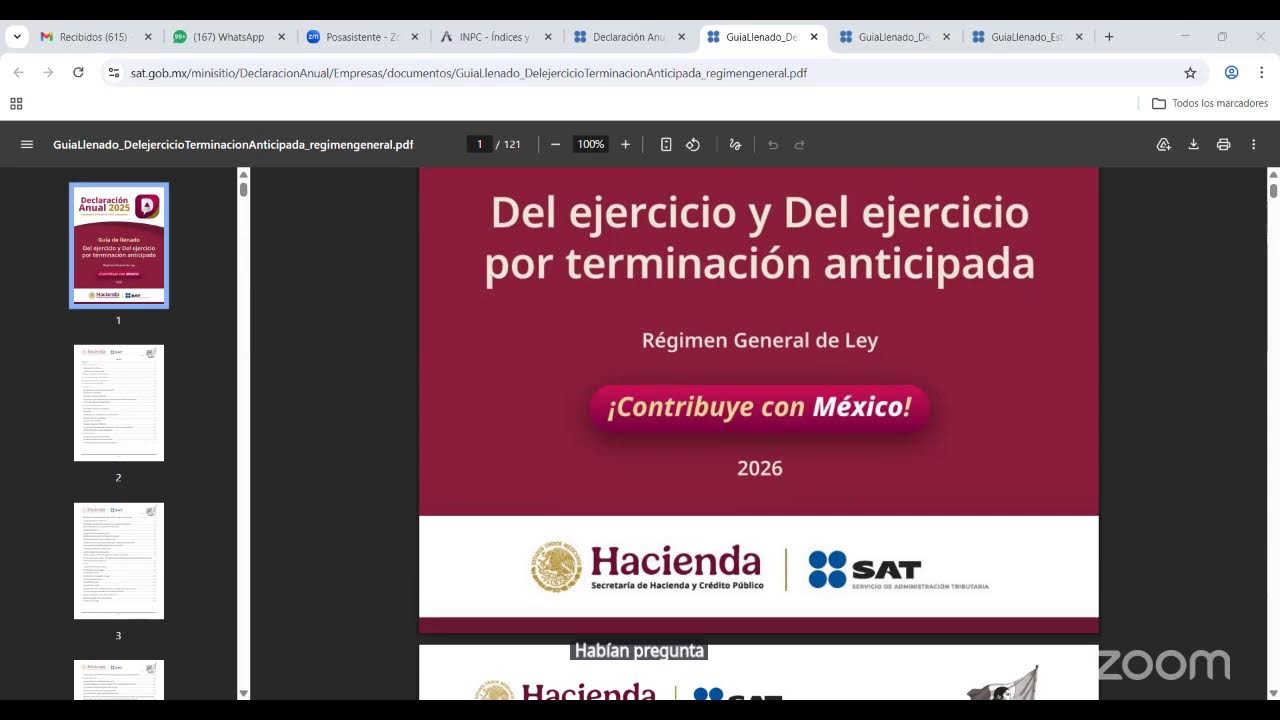View site information icon in address bar
1280x720 pixels.
point(114,73)
